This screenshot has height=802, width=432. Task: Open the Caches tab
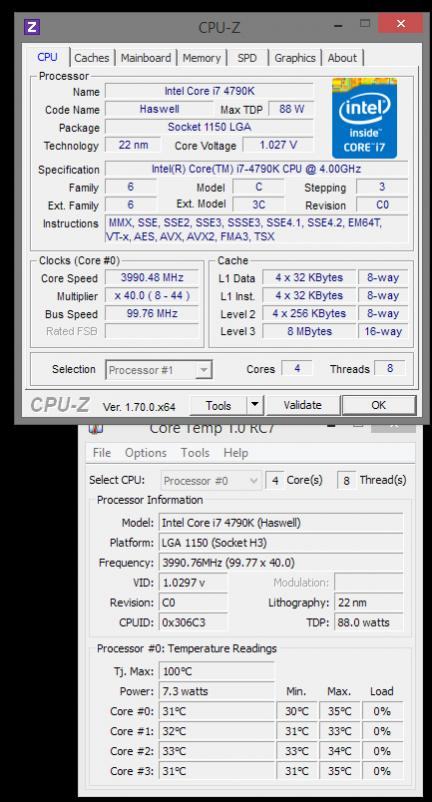tap(92, 58)
